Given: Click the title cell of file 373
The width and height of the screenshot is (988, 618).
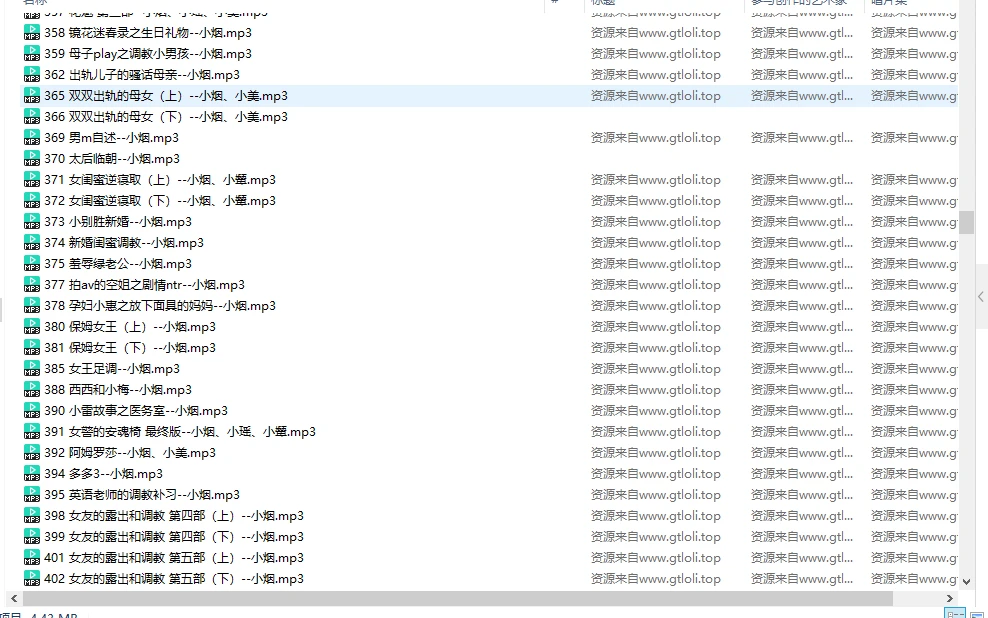Looking at the screenshot, I should point(655,222).
